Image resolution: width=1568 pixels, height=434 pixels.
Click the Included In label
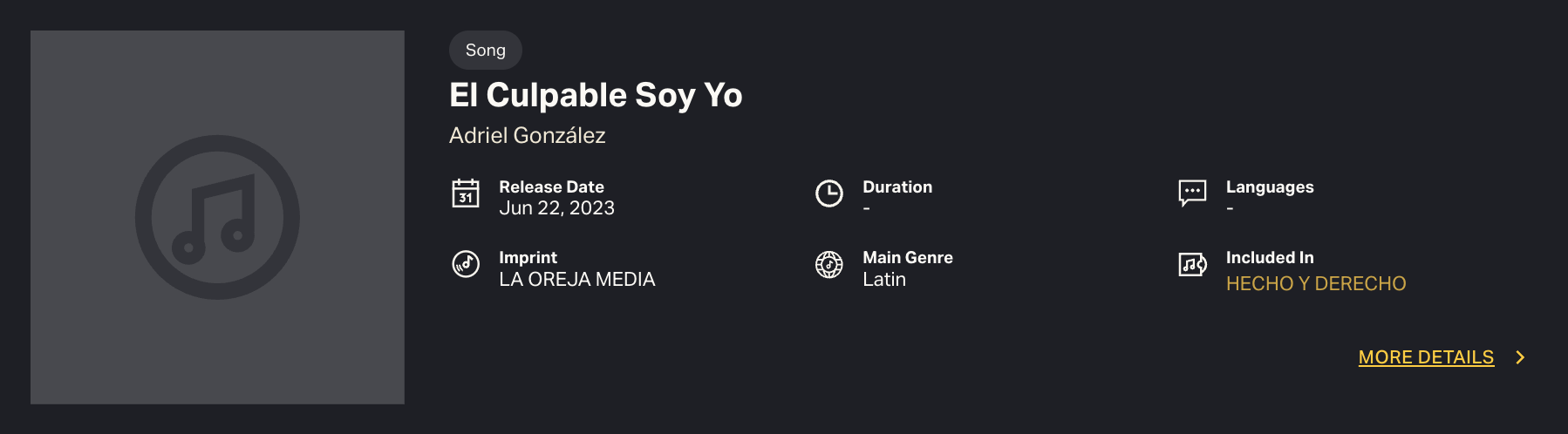pos(1270,258)
